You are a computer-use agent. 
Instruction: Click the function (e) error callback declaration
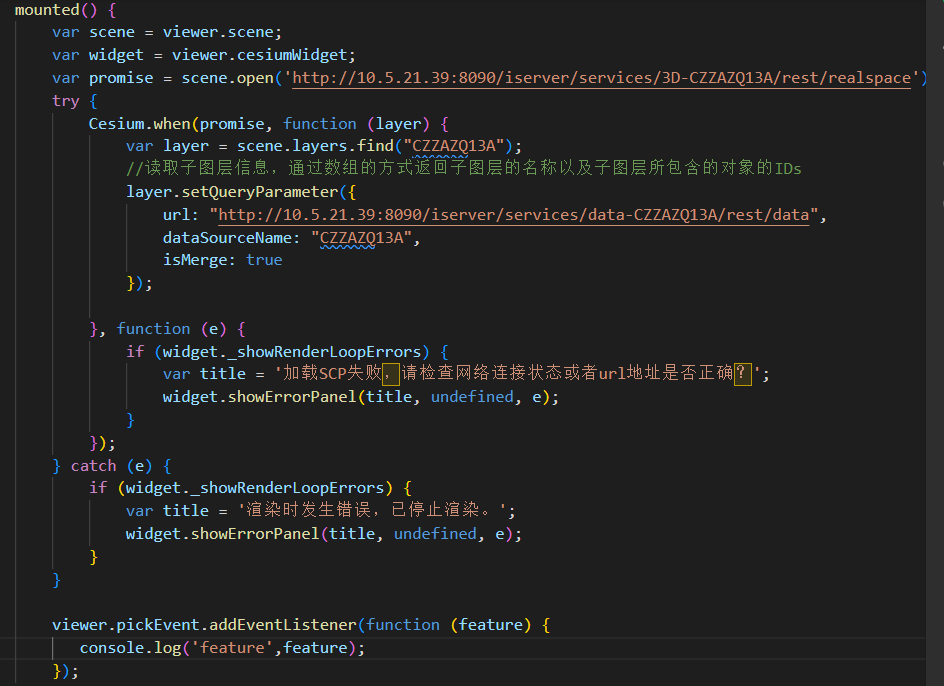point(172,329)
